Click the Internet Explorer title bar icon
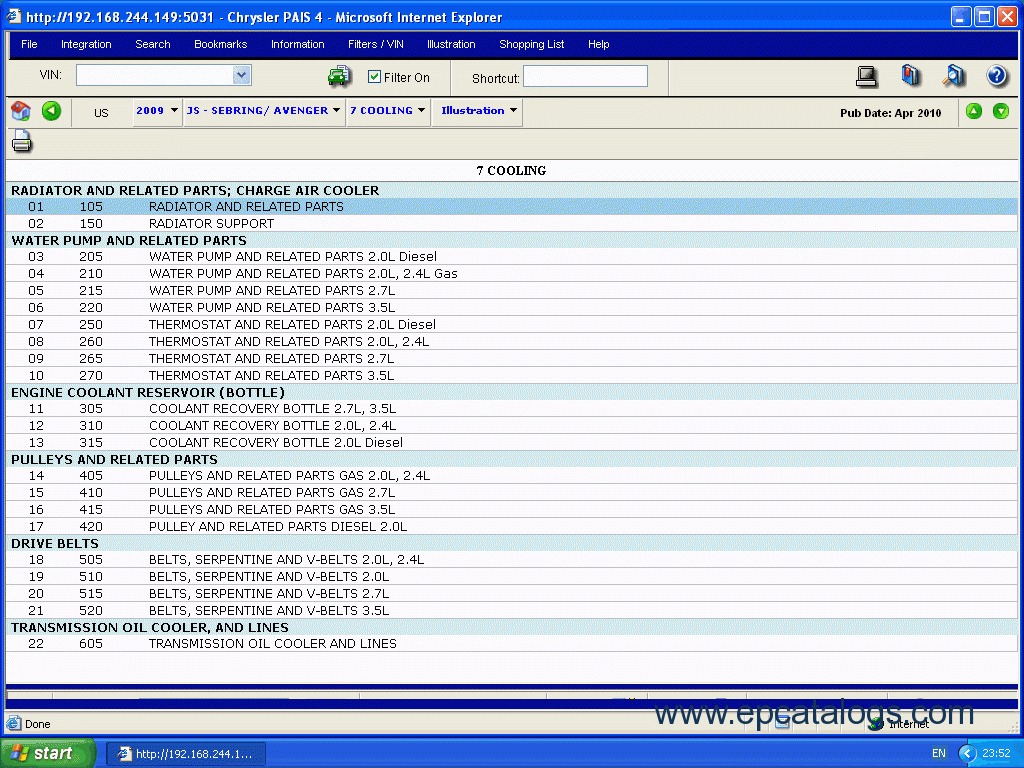 14,16
